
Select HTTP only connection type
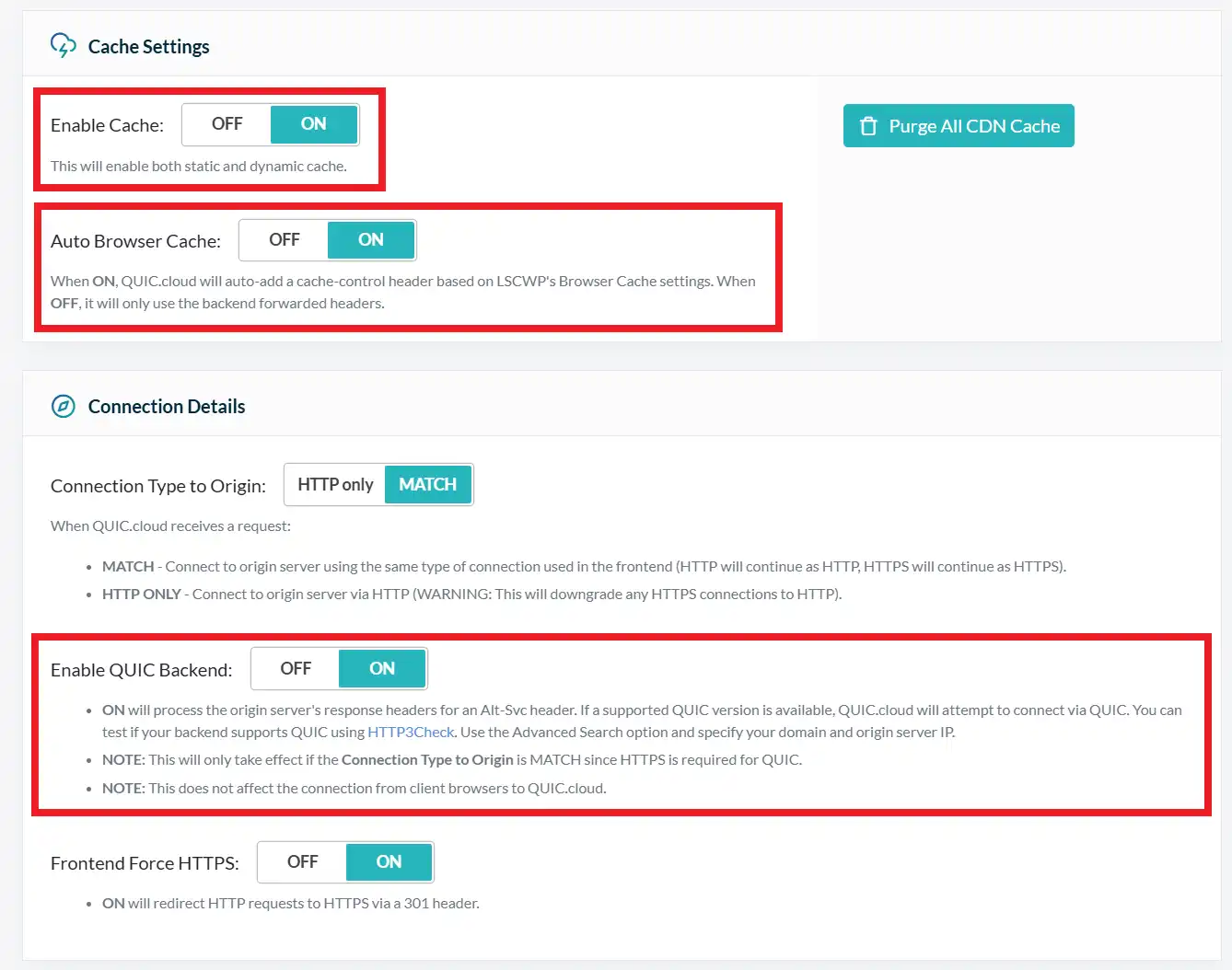point(335,485)
